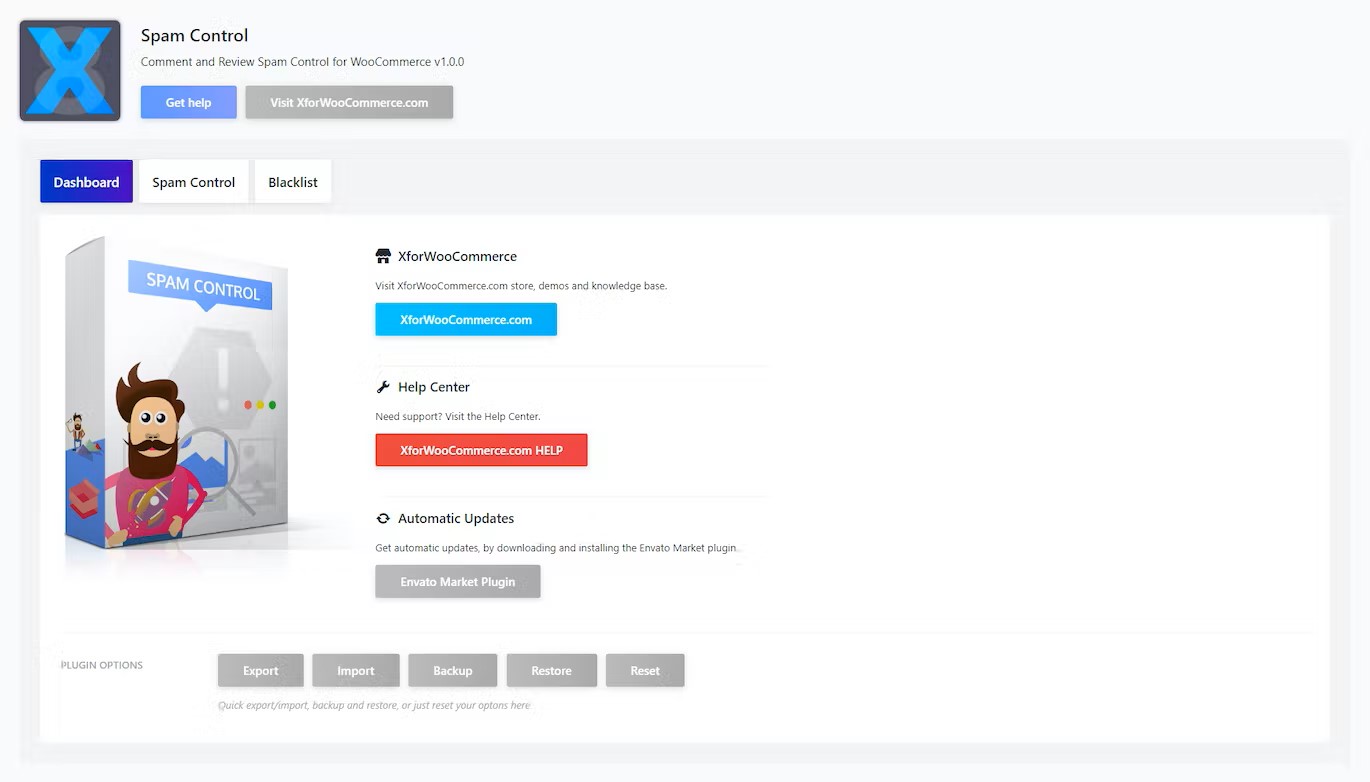Click the Automatic Updates heading
Viewport: 1370px width, 782px height.
456,518
